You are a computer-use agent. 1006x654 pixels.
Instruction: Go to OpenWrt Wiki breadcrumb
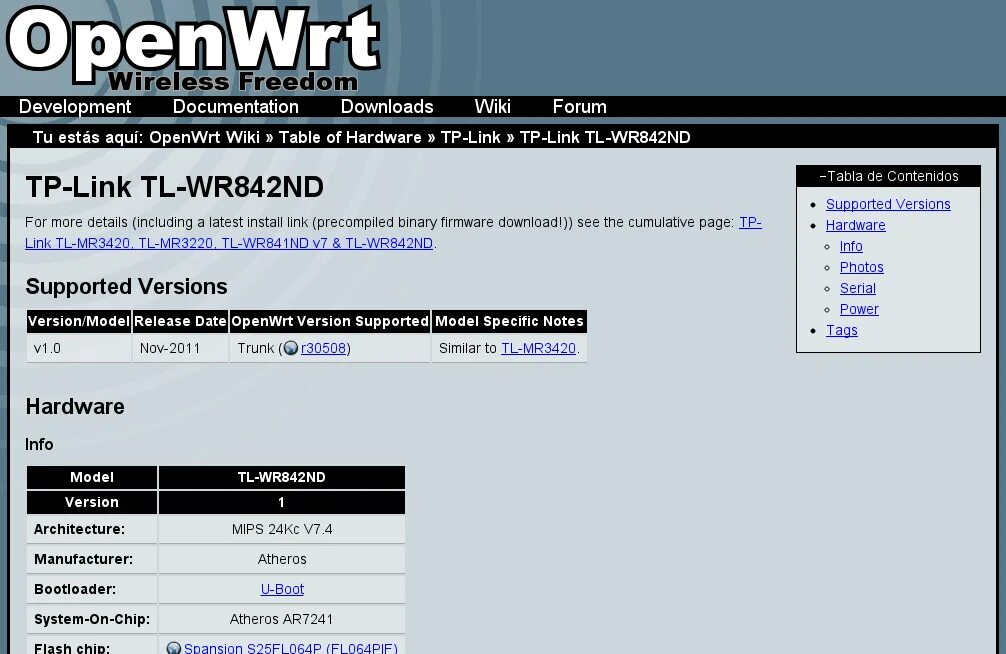pos(204,137)
